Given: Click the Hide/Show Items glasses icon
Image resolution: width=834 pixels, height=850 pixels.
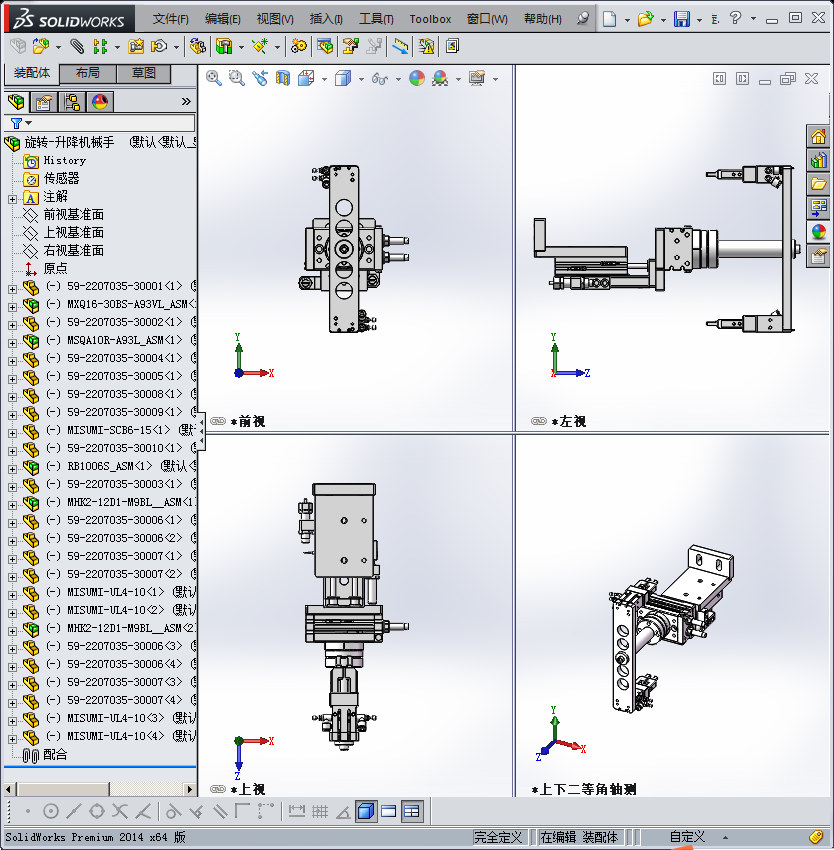Looking at the screenshot, I should pos(380,79).
